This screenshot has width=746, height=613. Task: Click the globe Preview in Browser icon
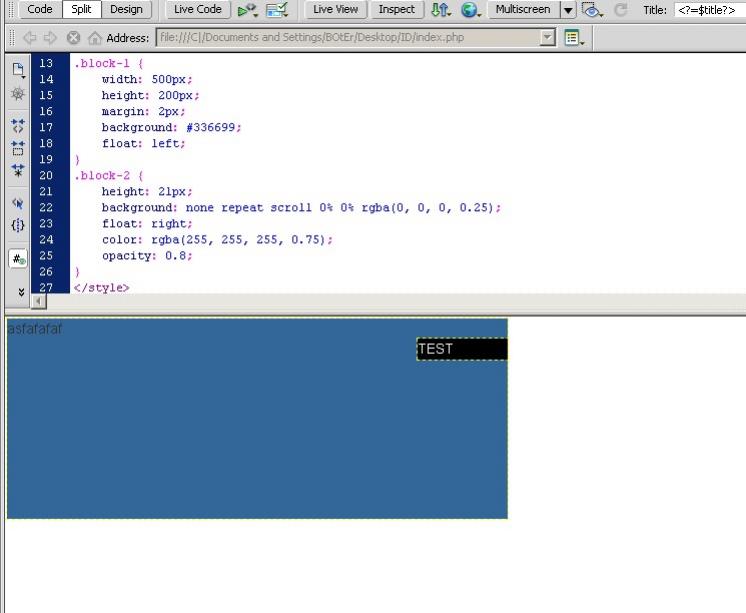[x=471, y=10]
